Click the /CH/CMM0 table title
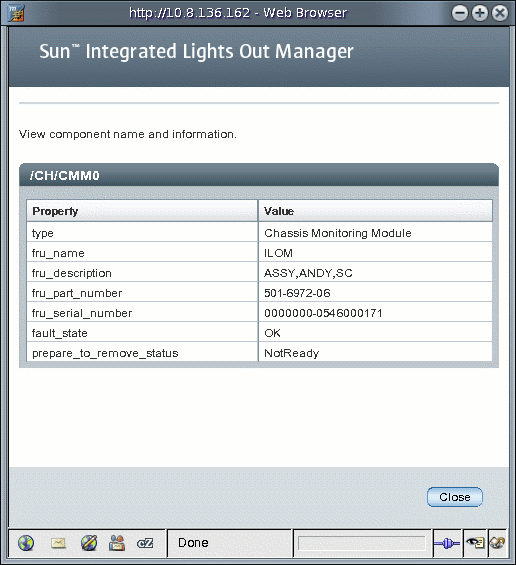The height and width of the screenshot is (565, 516). coord(65,175)
